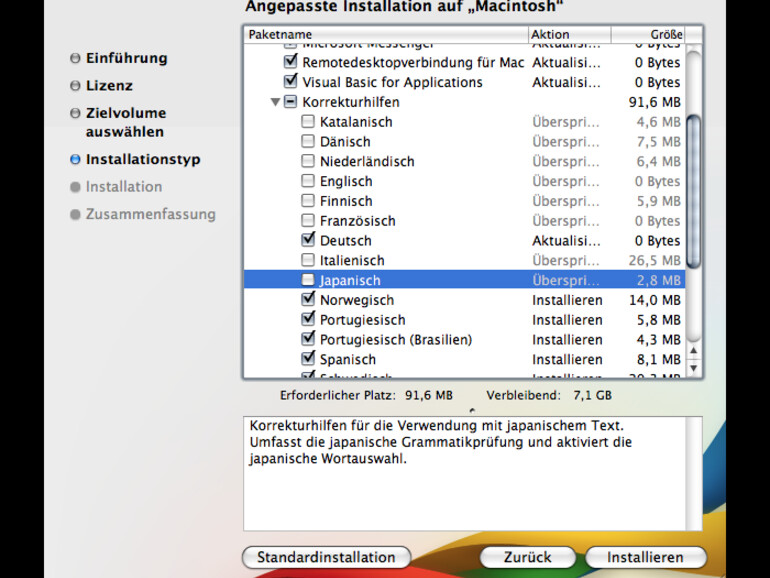
Task: Tick the Französisch checkbox
Action: [x=308, y=220]
